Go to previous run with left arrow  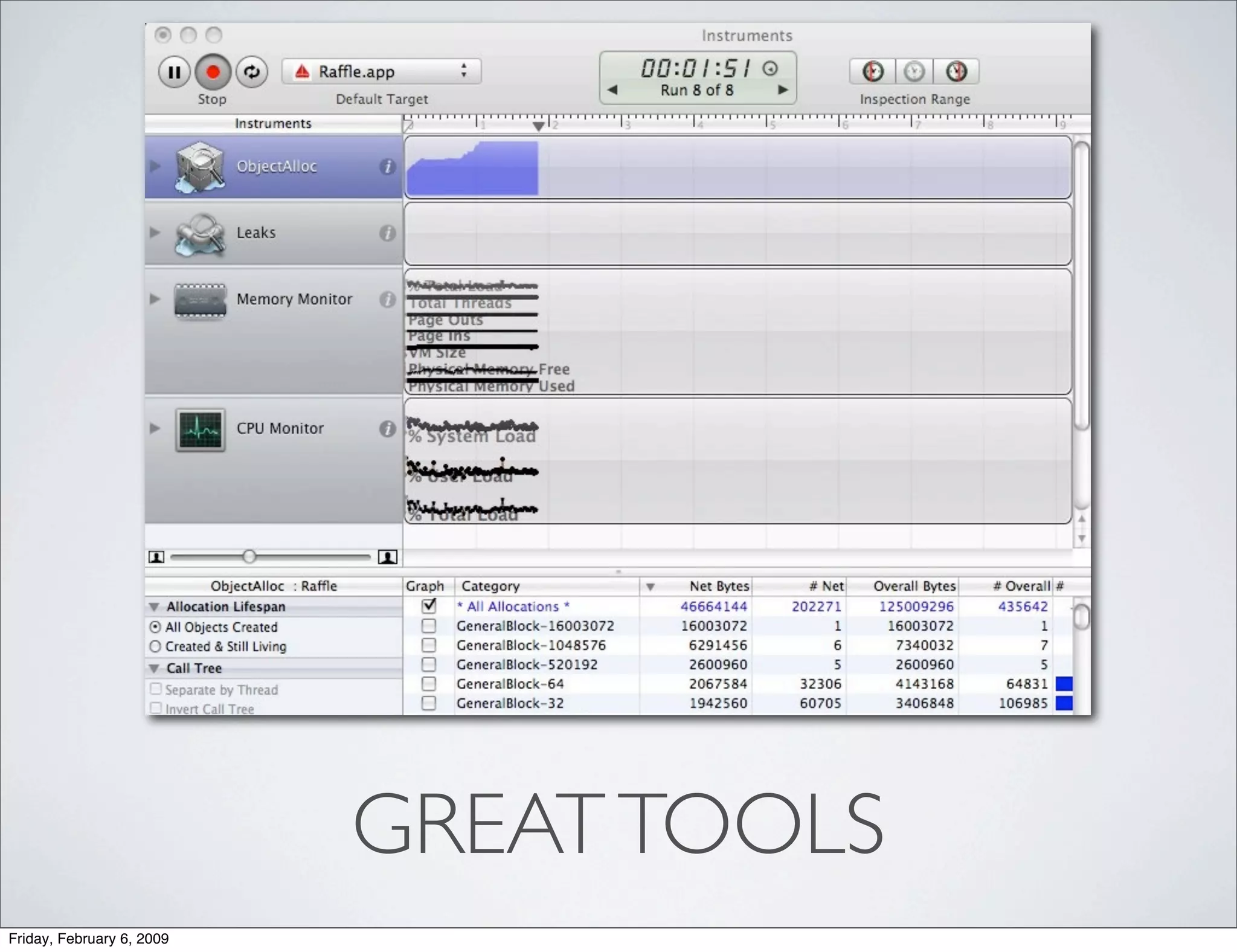(612, 90)
